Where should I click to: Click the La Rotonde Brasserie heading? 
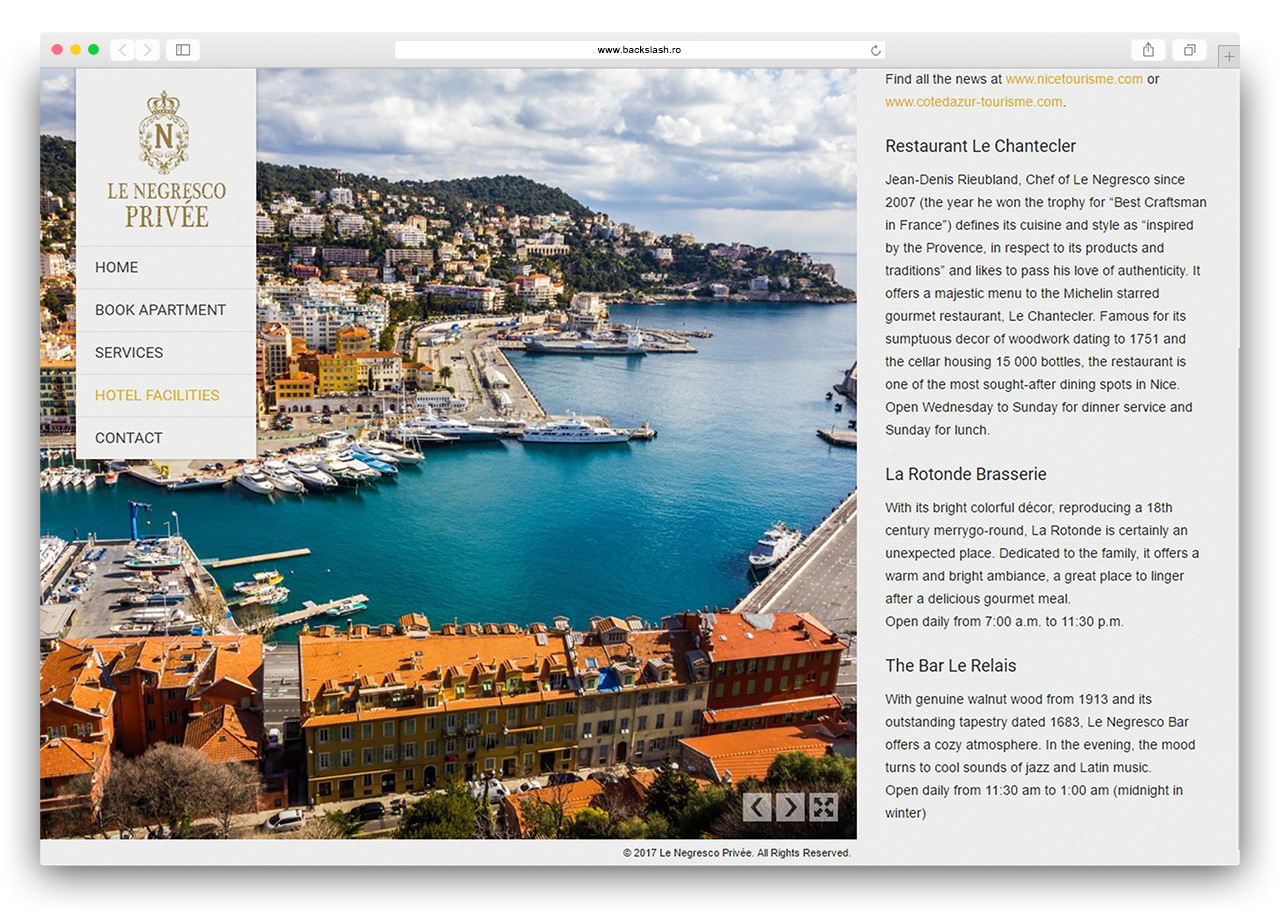point(966,474)
